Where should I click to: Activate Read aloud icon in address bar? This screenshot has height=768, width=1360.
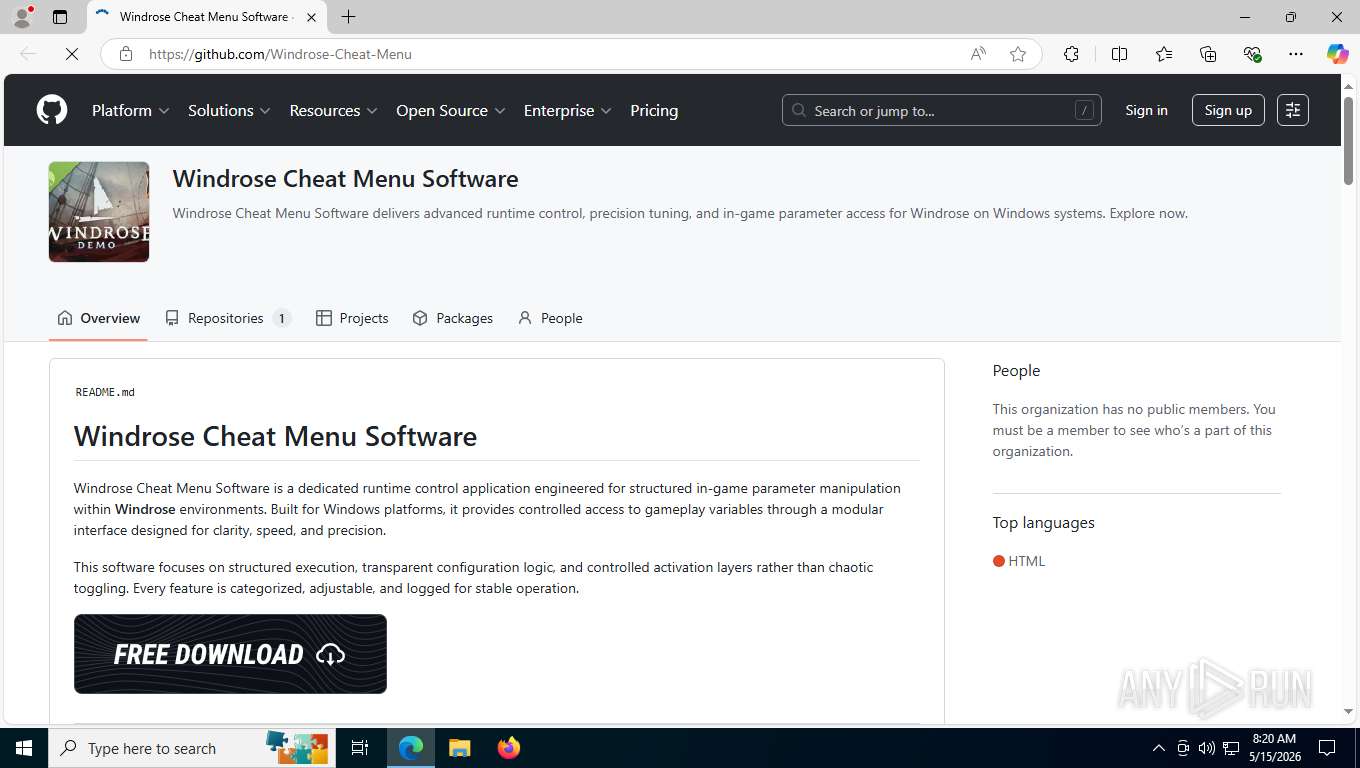(978, 54)
